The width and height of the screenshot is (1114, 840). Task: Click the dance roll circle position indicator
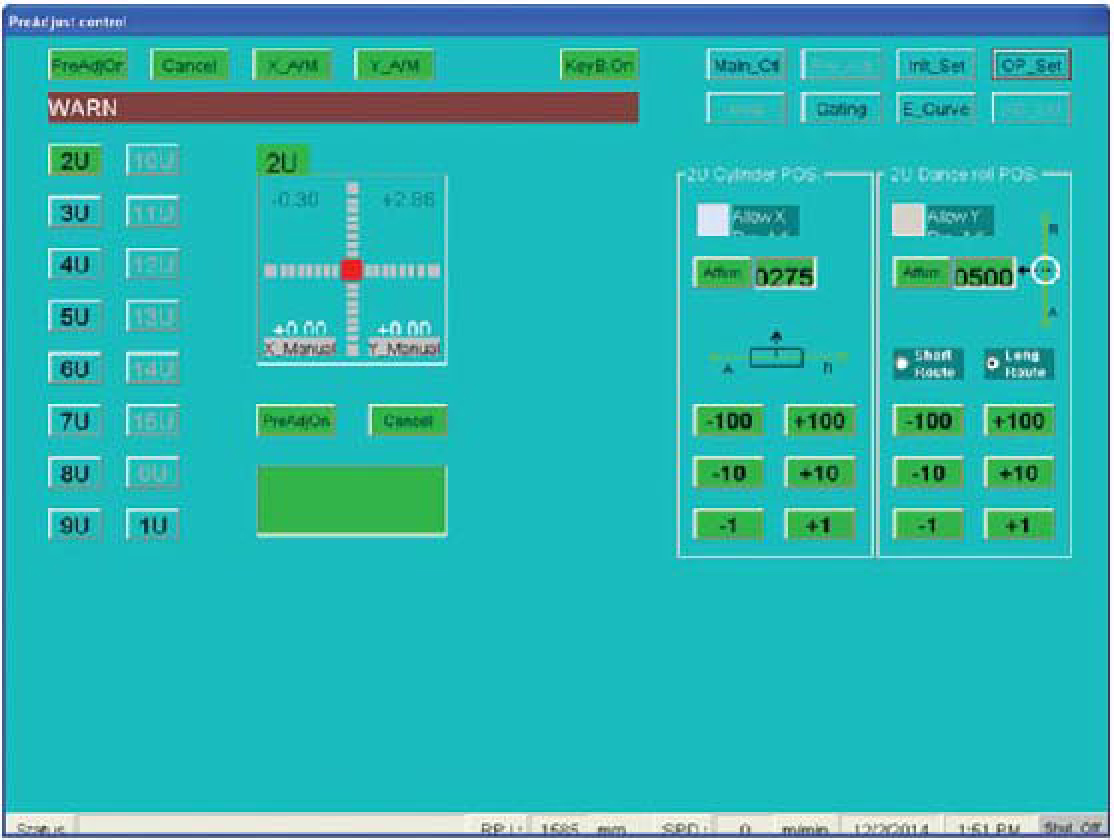(x=1045, y=271)
